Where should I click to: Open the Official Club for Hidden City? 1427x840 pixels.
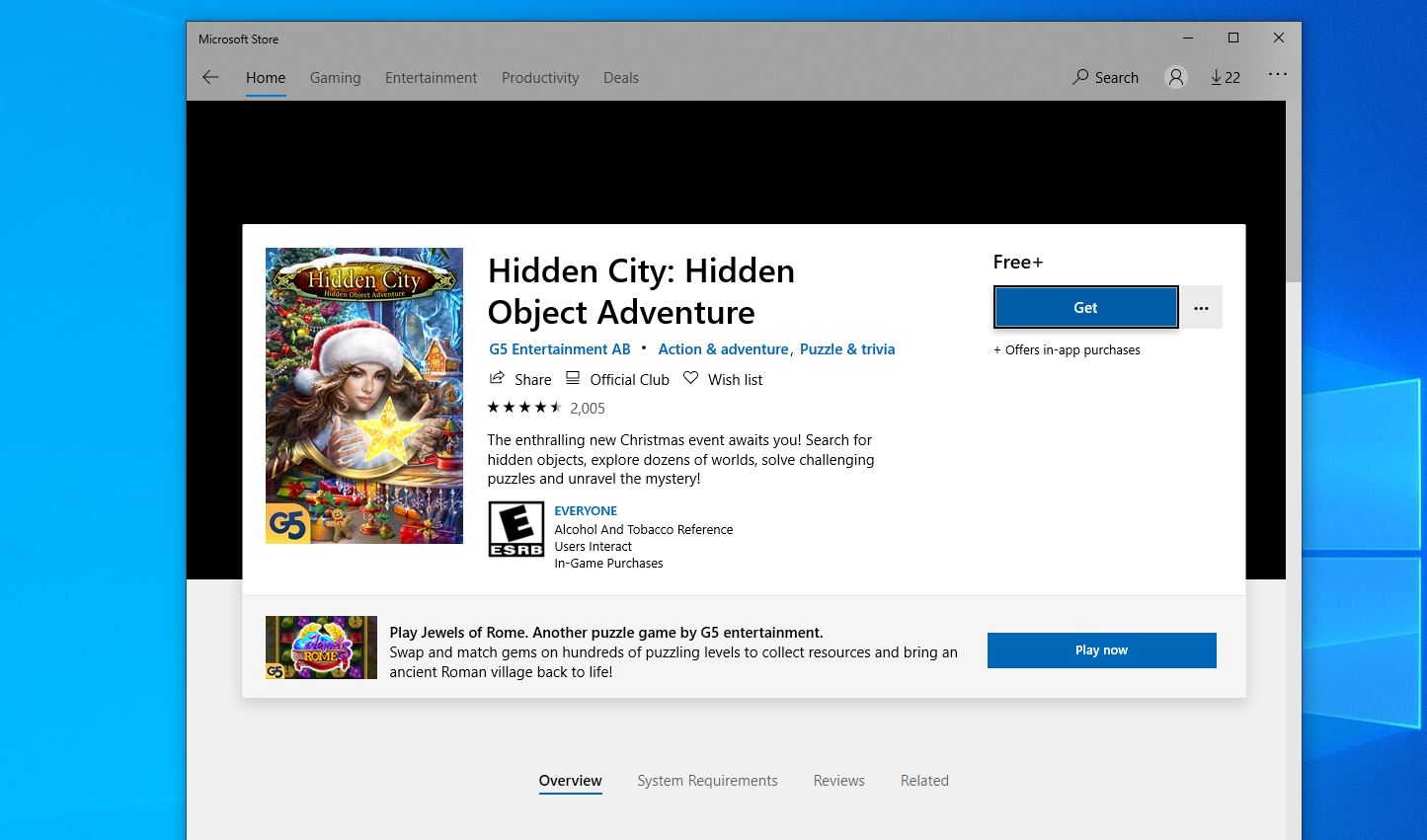[x=616, y=379]
